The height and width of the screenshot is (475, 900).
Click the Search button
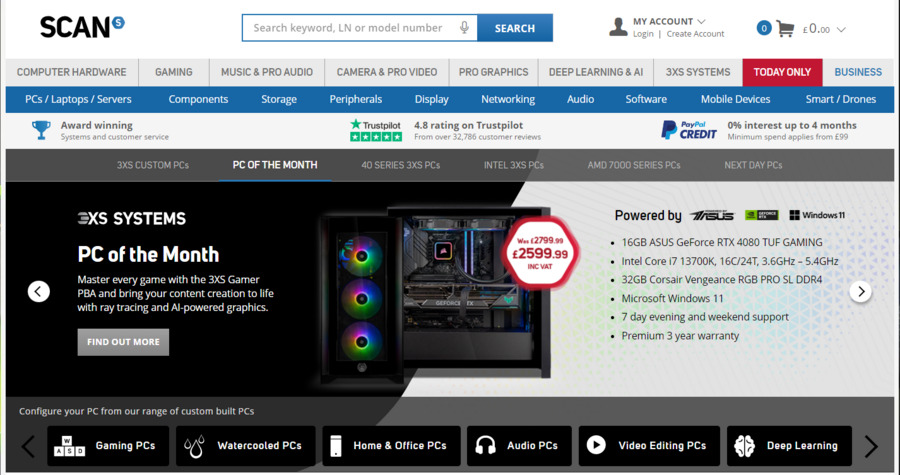pos(515,28)
